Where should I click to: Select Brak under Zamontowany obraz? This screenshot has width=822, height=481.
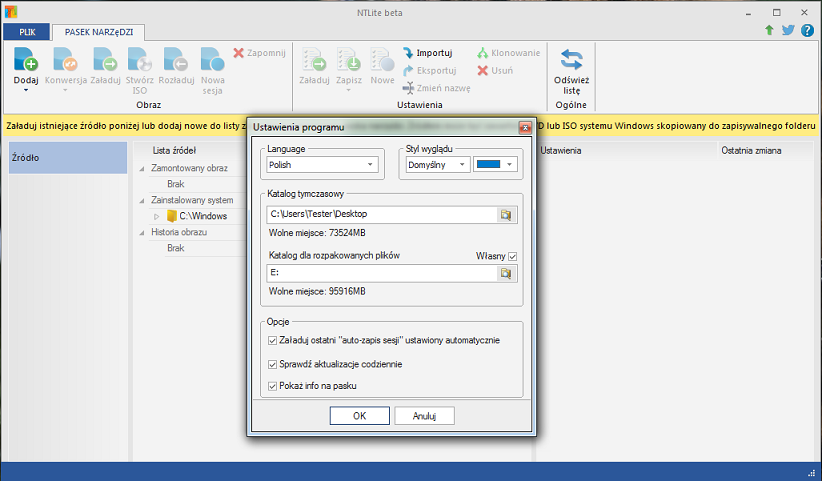tap(176, 184)
